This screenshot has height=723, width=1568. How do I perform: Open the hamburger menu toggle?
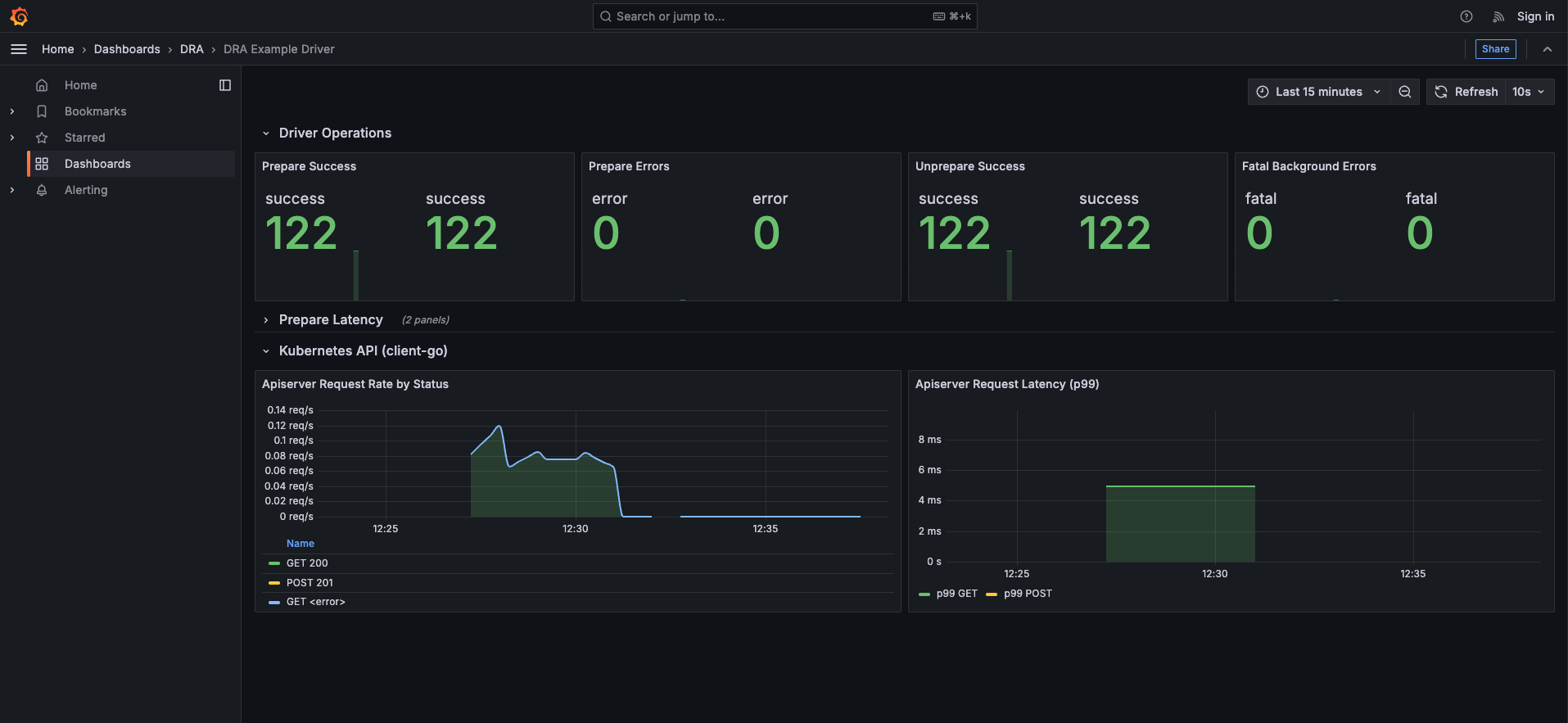[19, 49]
